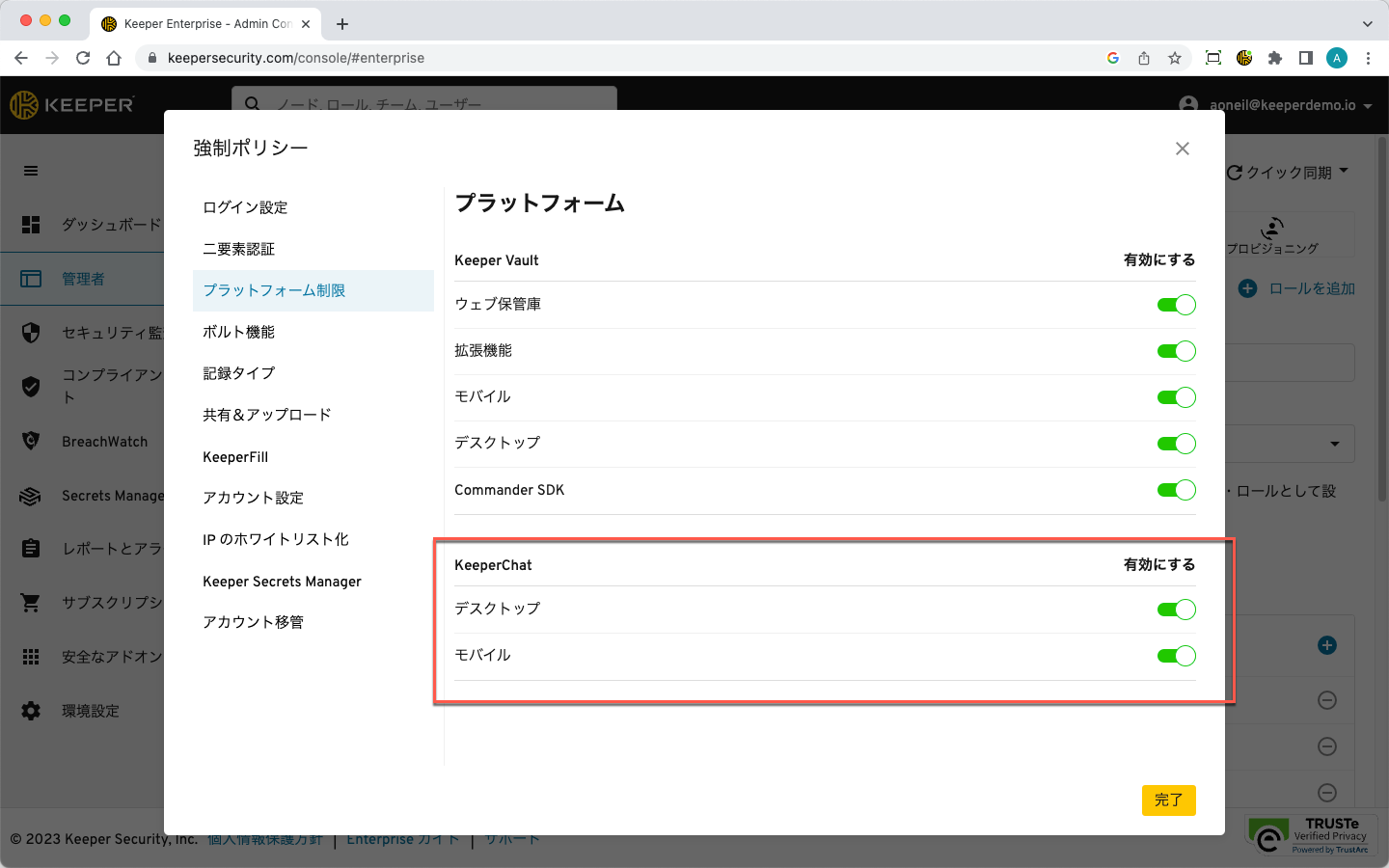
Task: Click the hamburger menu icon in sidebar
Action: click(31, 171)
